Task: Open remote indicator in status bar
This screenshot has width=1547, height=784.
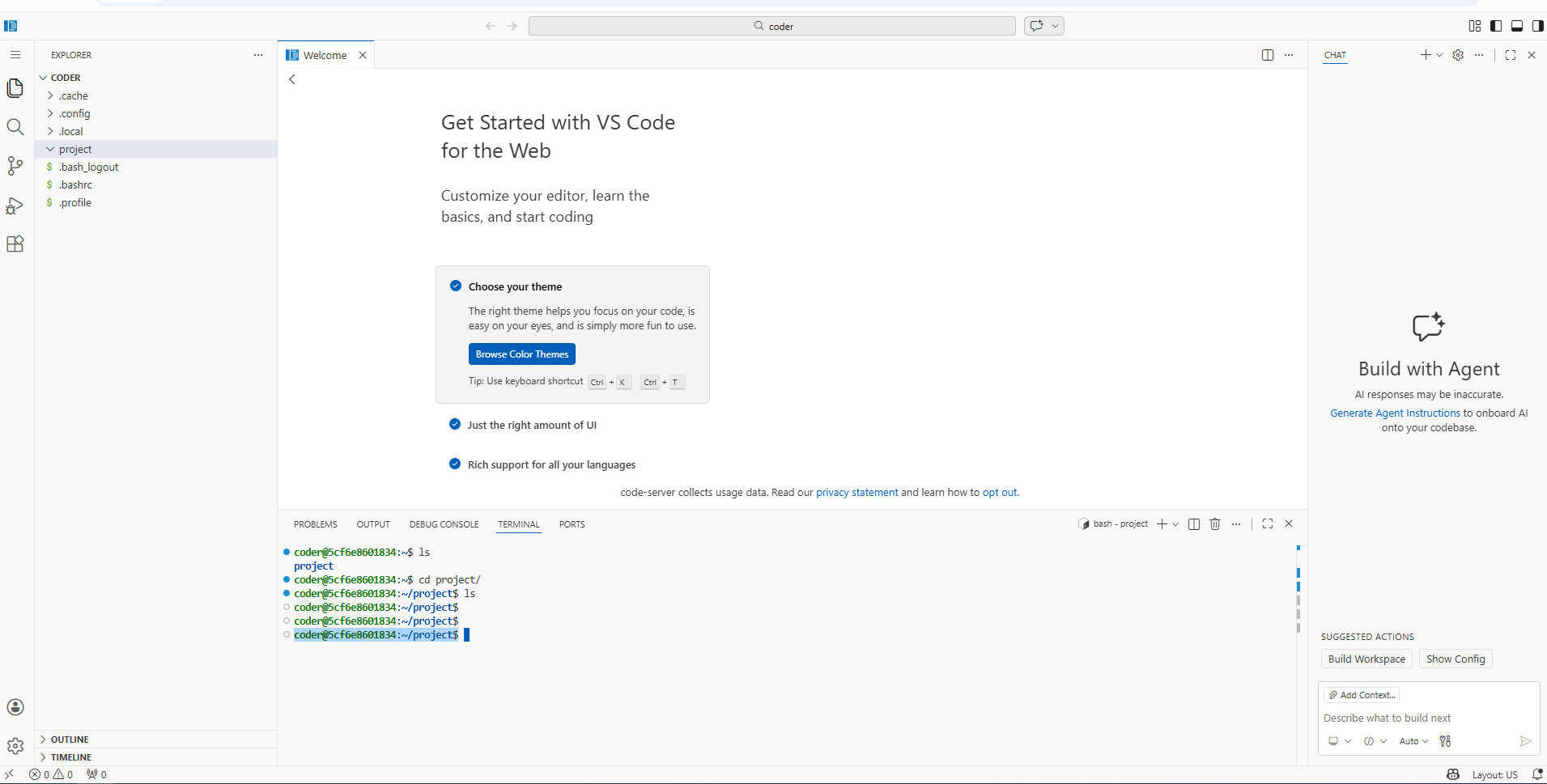Action: coord(10,775)
